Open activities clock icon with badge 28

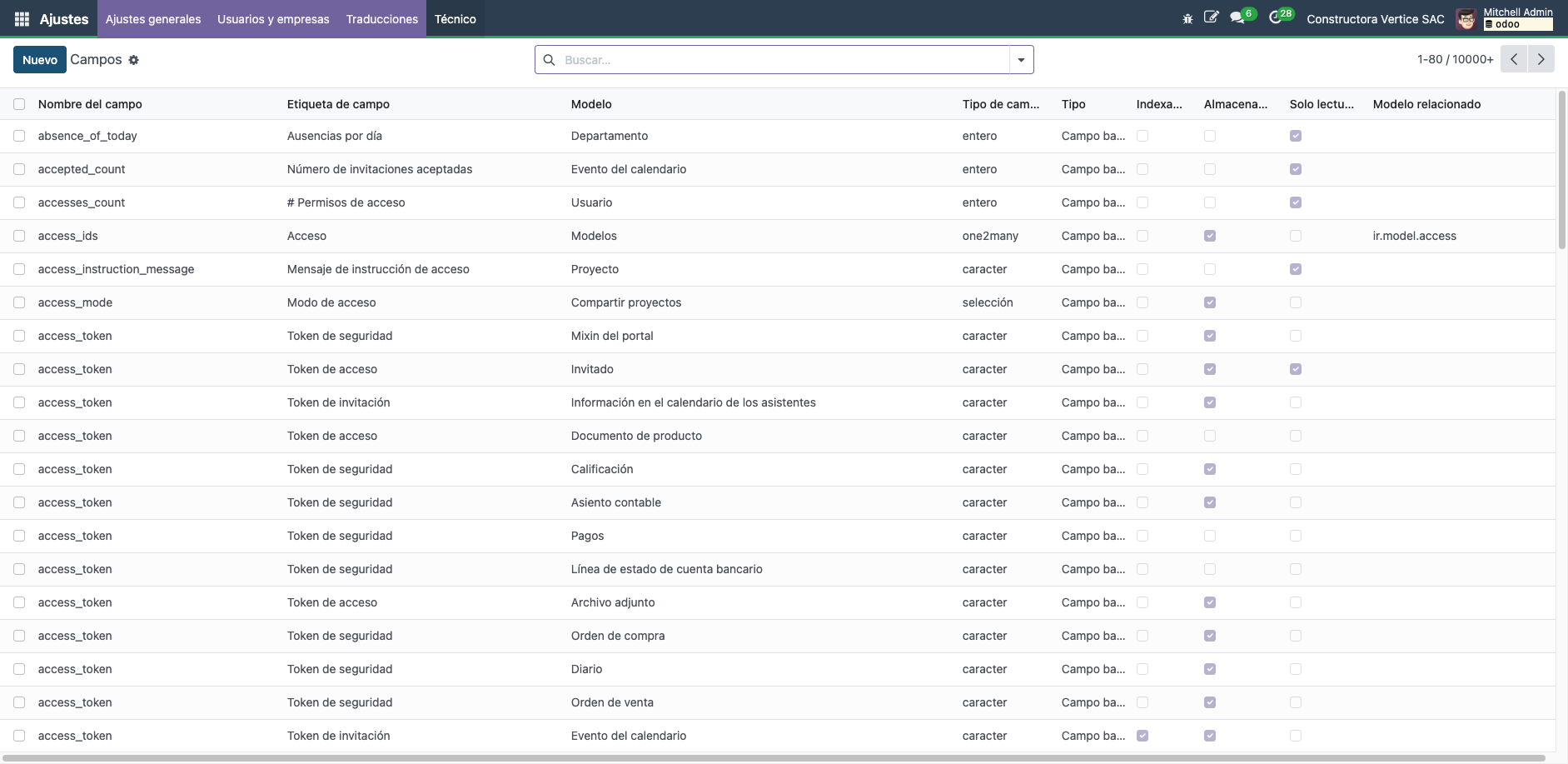point(1281,17)
